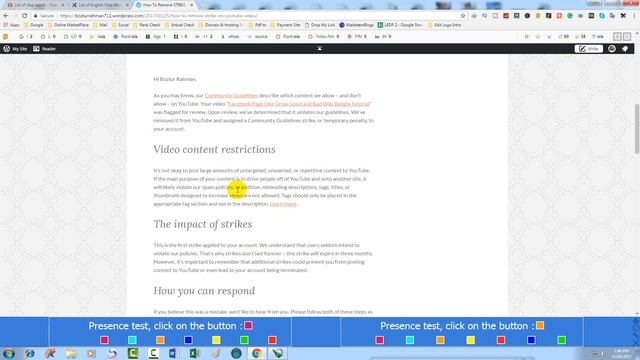Open the user avatar profile menu
This screenshot has height=360, width=640.
click(x=611, y=49)
